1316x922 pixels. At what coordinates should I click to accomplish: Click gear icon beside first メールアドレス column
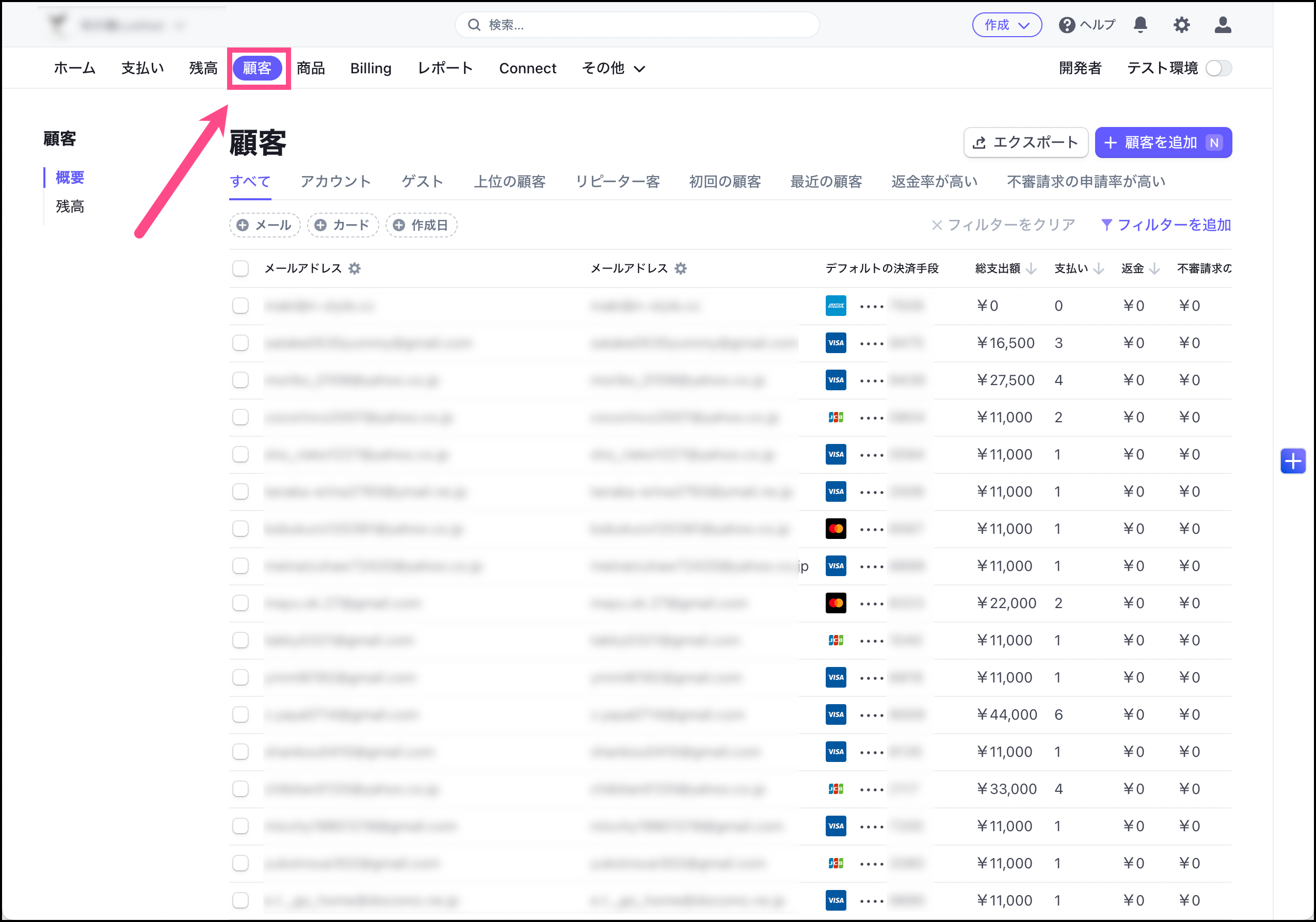click(x=355, y=268)
